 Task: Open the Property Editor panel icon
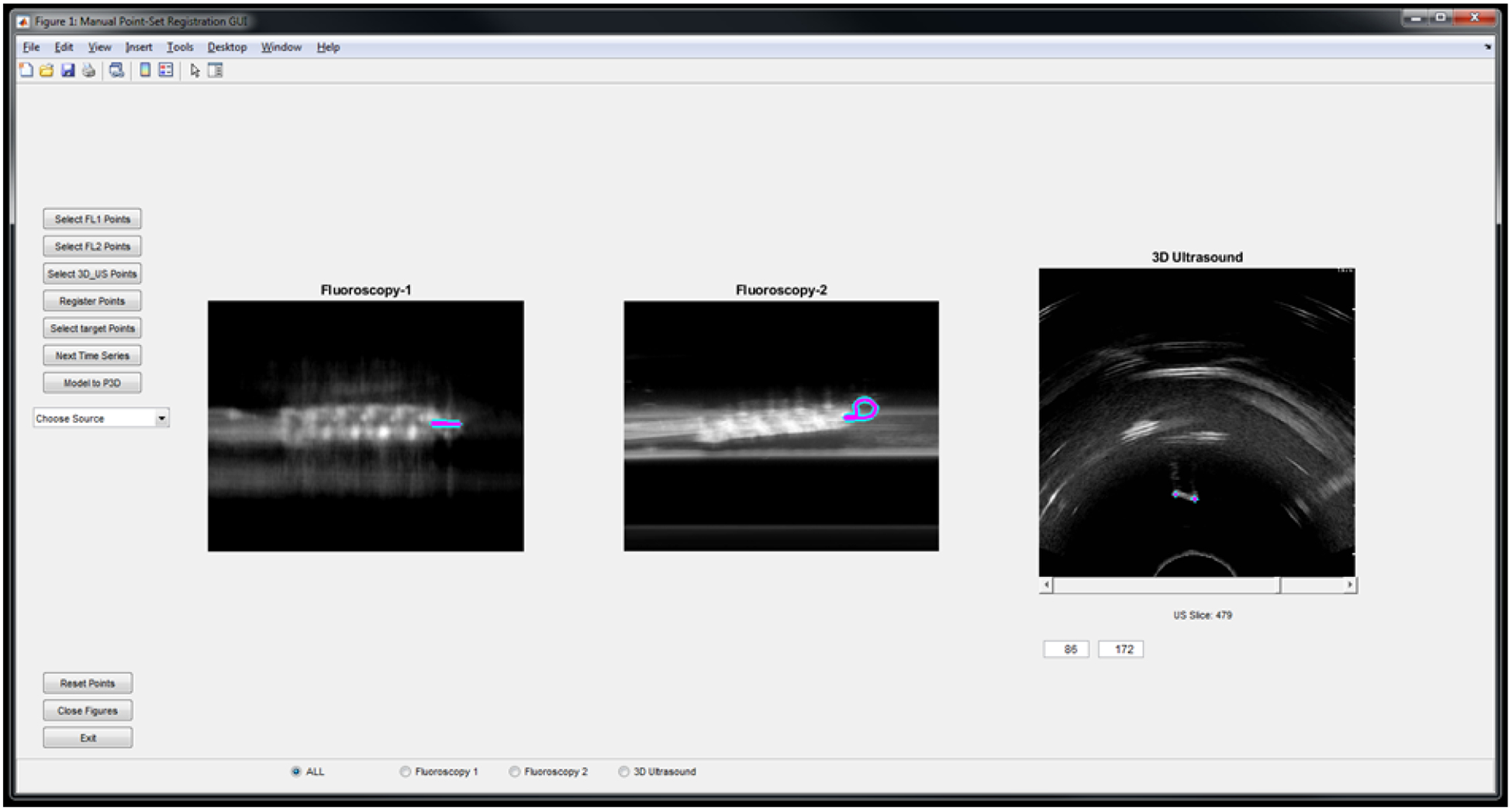point(216,71)
